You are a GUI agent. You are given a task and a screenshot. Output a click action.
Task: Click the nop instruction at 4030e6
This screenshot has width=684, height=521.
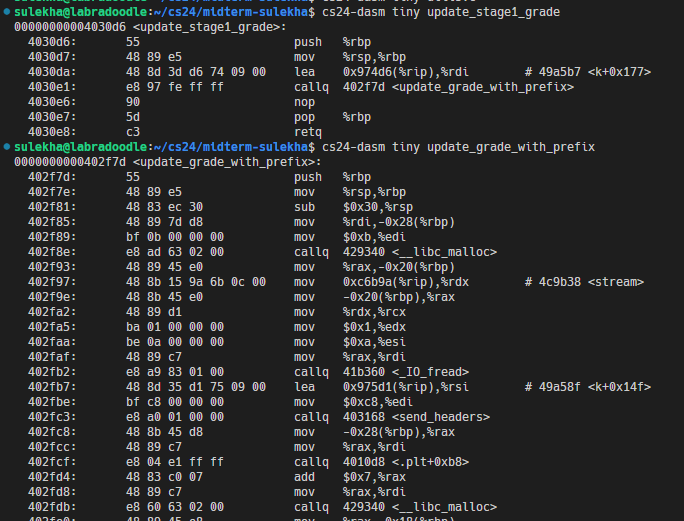tap(304, 102)
